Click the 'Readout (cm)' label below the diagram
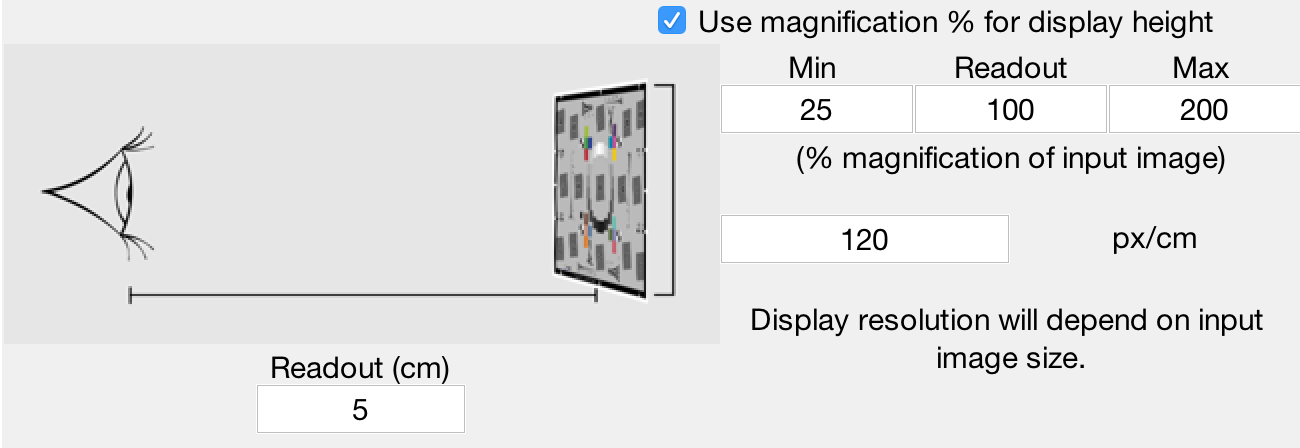Viewport: 1300px width, 448px height. [360, 368]
